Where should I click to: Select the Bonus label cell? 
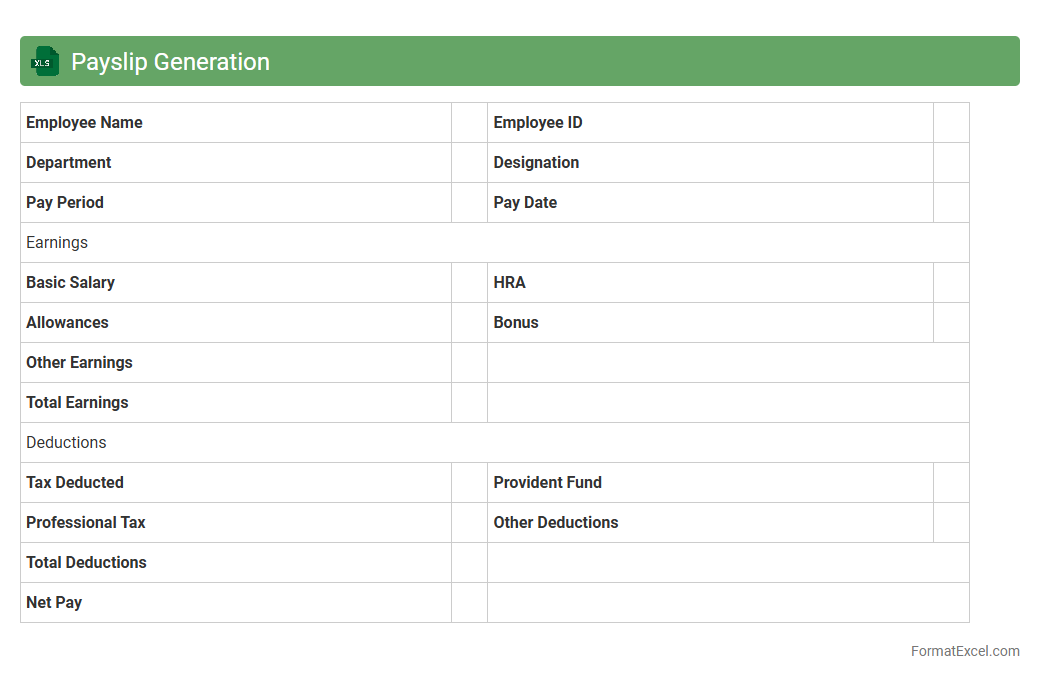[710, 323]
